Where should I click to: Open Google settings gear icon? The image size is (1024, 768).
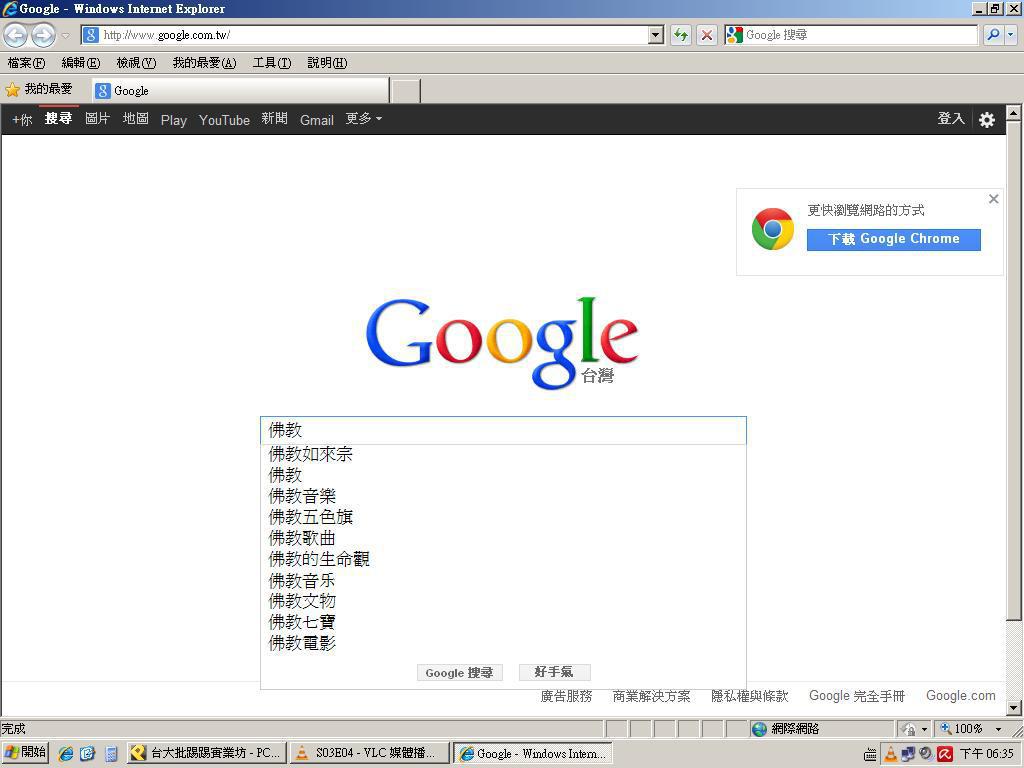click(x=986, y=120)
